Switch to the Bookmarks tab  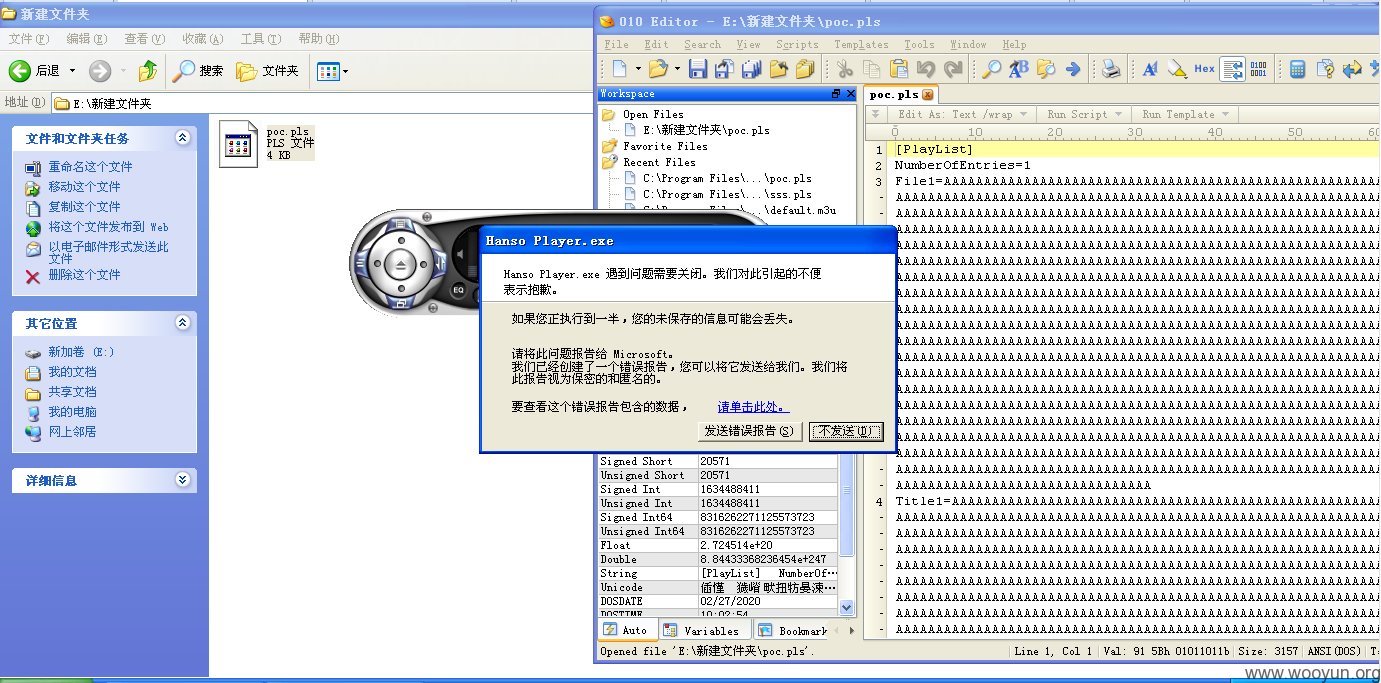[793, 630]
